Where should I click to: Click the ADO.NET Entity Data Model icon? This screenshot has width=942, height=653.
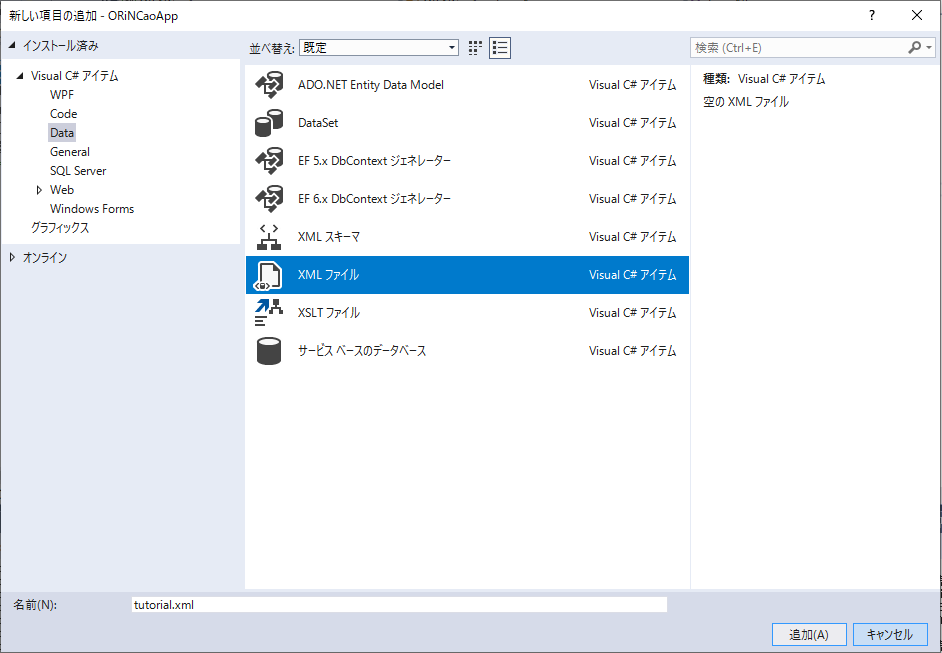269,85
